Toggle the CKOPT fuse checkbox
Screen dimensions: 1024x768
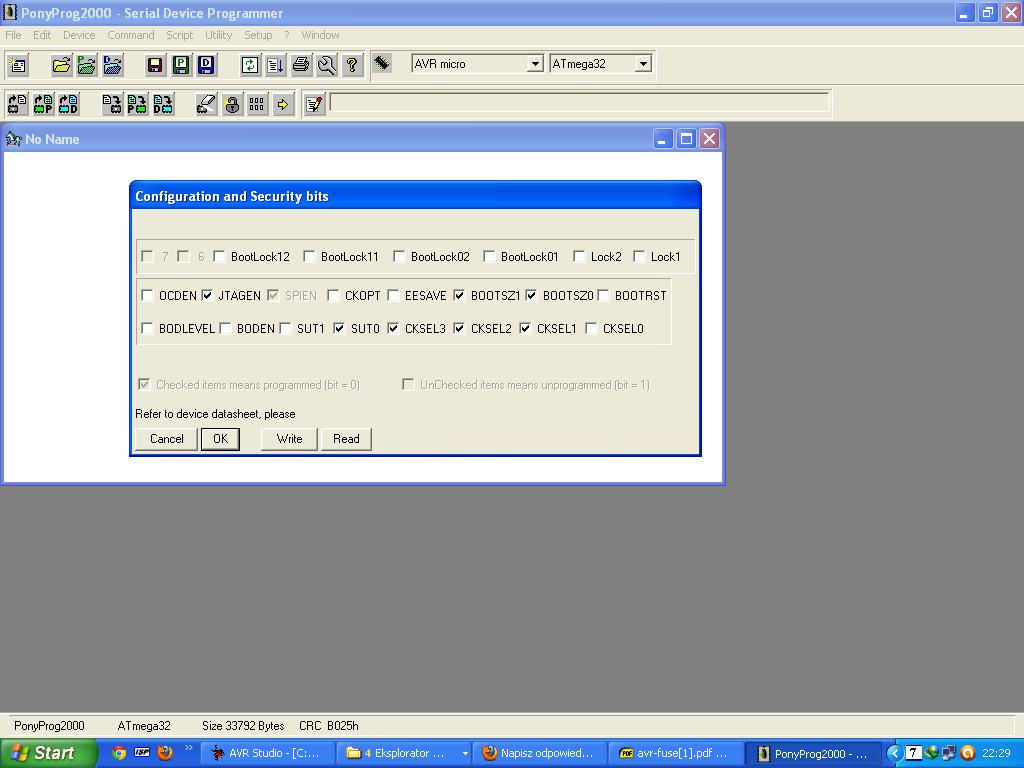pyautogui.click(x=333, y=296)
